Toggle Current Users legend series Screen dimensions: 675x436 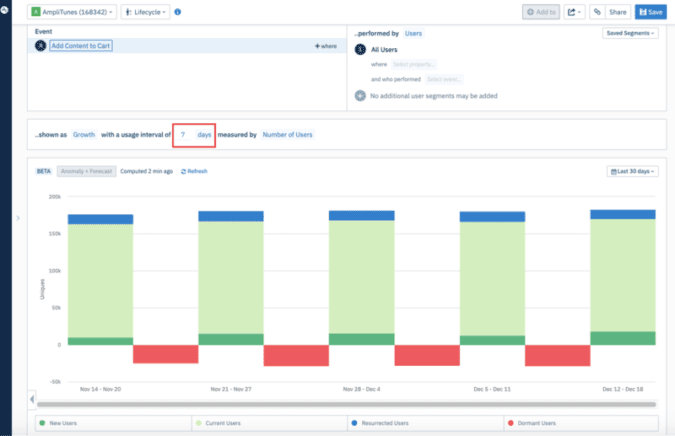pos(222,424)
